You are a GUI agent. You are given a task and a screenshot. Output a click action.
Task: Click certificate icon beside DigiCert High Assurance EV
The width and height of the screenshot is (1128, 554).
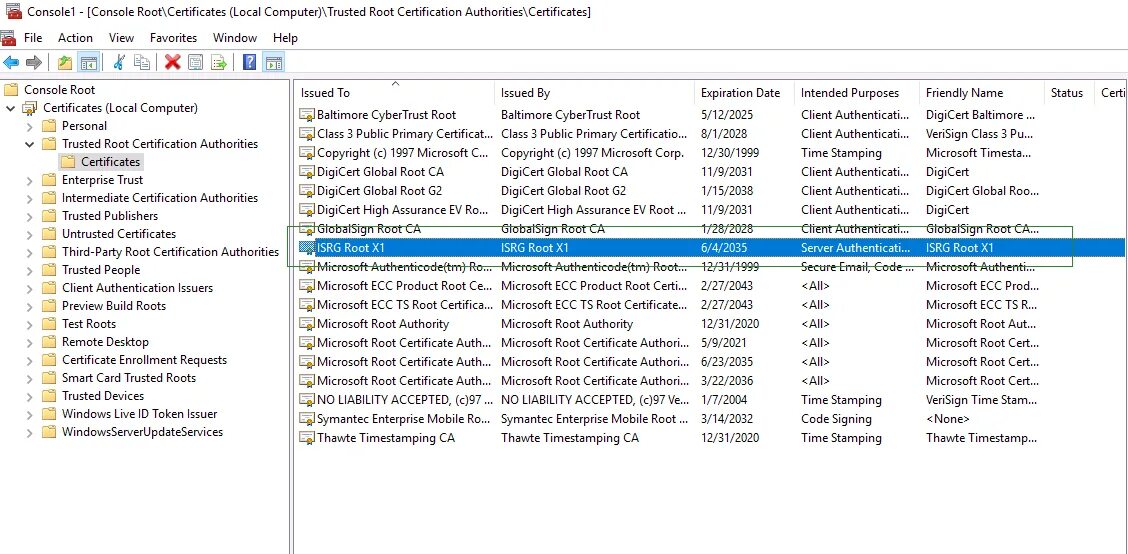tap(307, 210)
